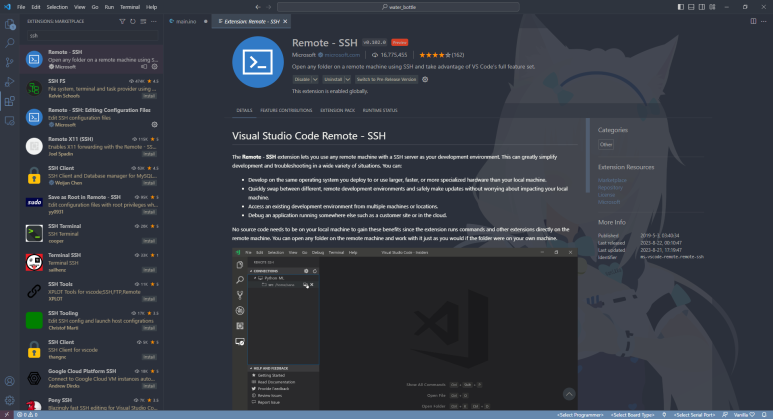Click Select Board Type in status bar

point(632,415)
